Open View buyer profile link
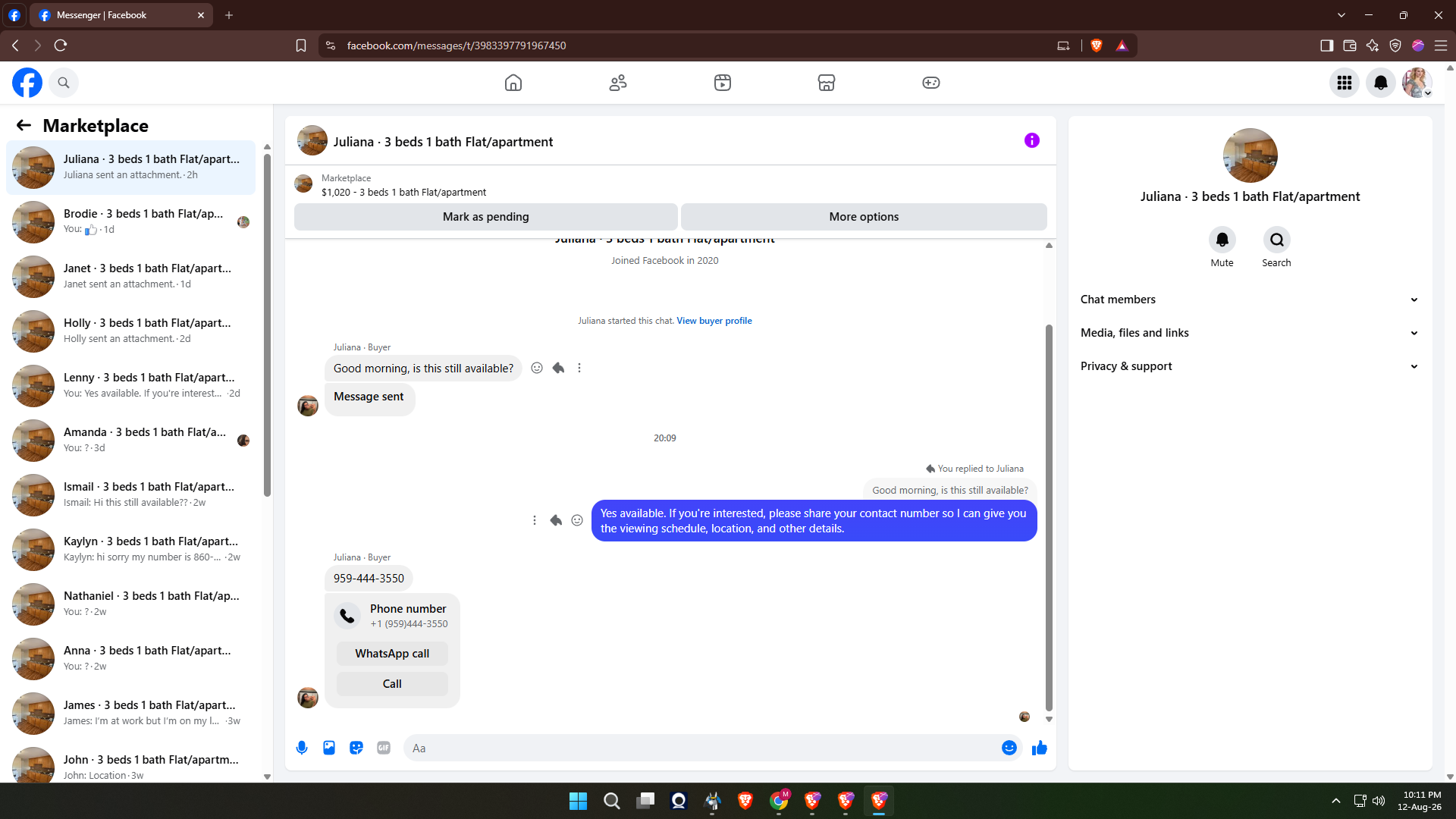 pyautogui.click(x=714, y=321)
